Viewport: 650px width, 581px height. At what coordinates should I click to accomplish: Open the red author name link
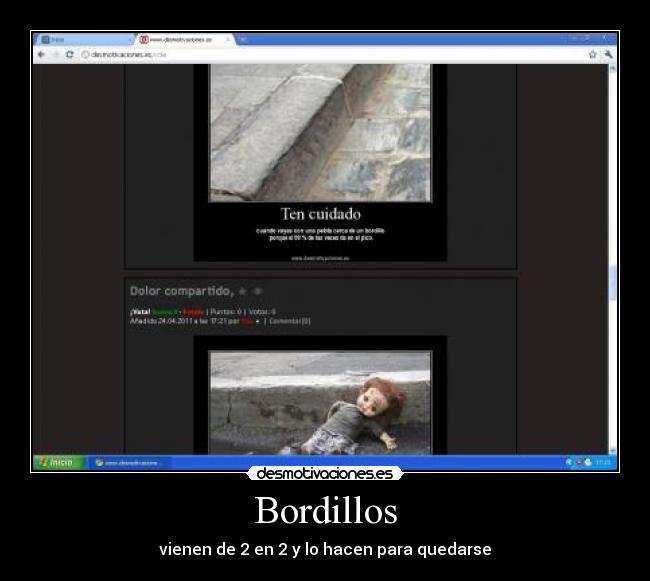click(247, 321)
